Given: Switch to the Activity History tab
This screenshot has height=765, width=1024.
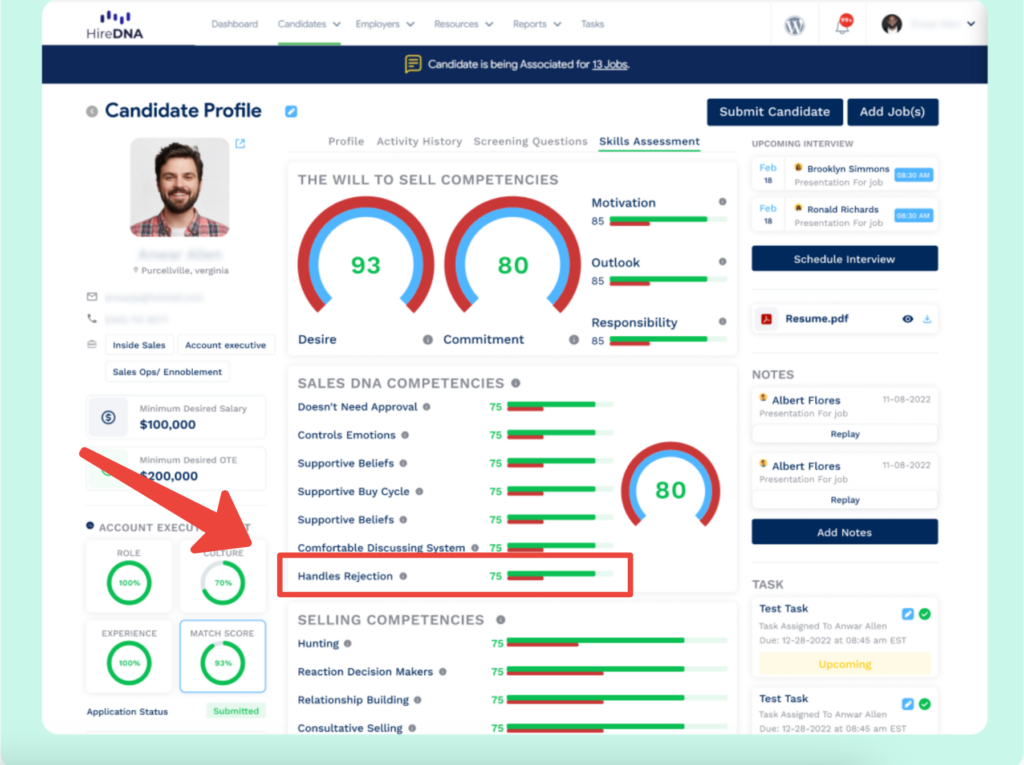Looking at the screenshot, I should pyautogui.click(x=419, y=141).
